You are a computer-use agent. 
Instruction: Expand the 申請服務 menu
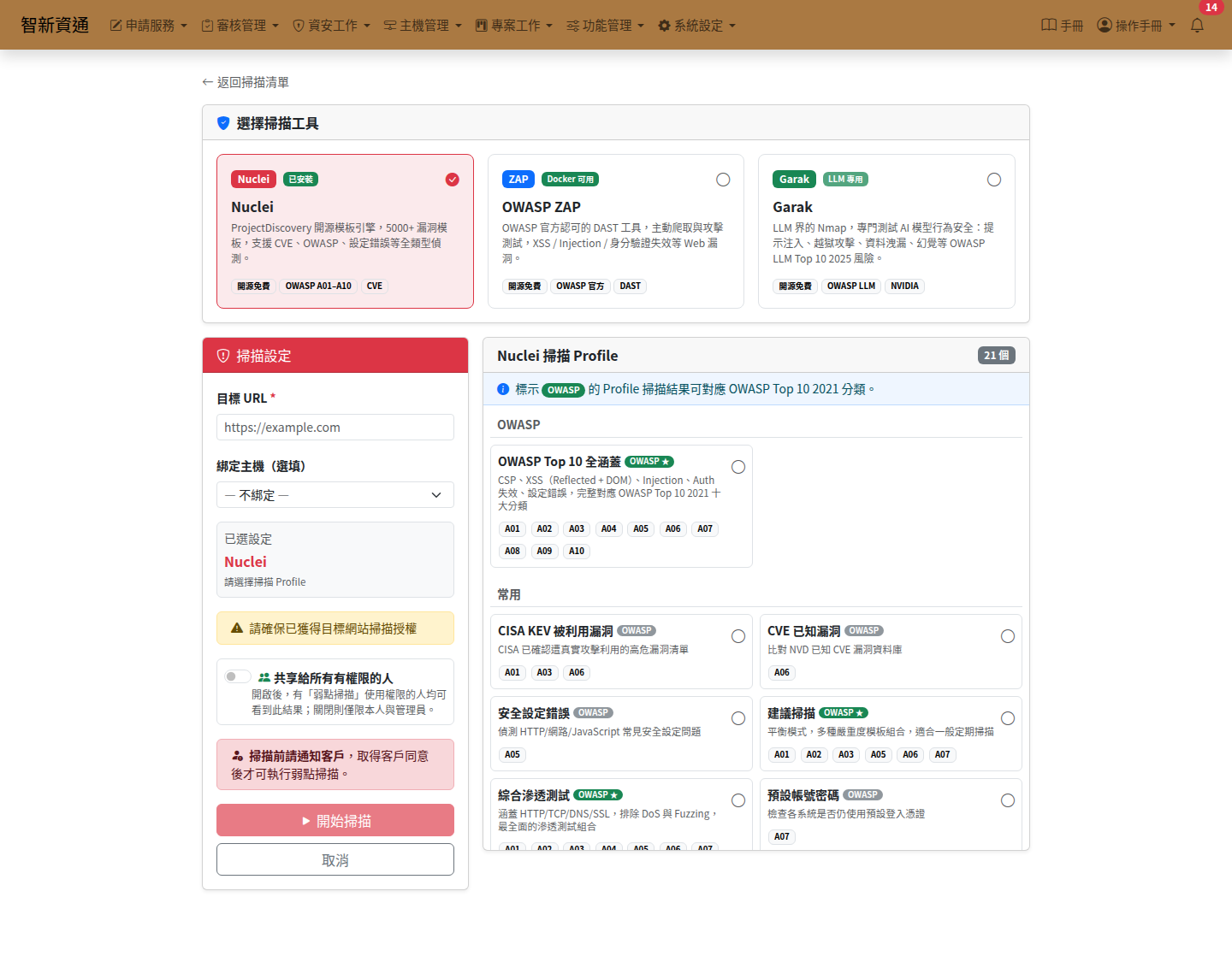pyautogui.click(x=149, y=26)
